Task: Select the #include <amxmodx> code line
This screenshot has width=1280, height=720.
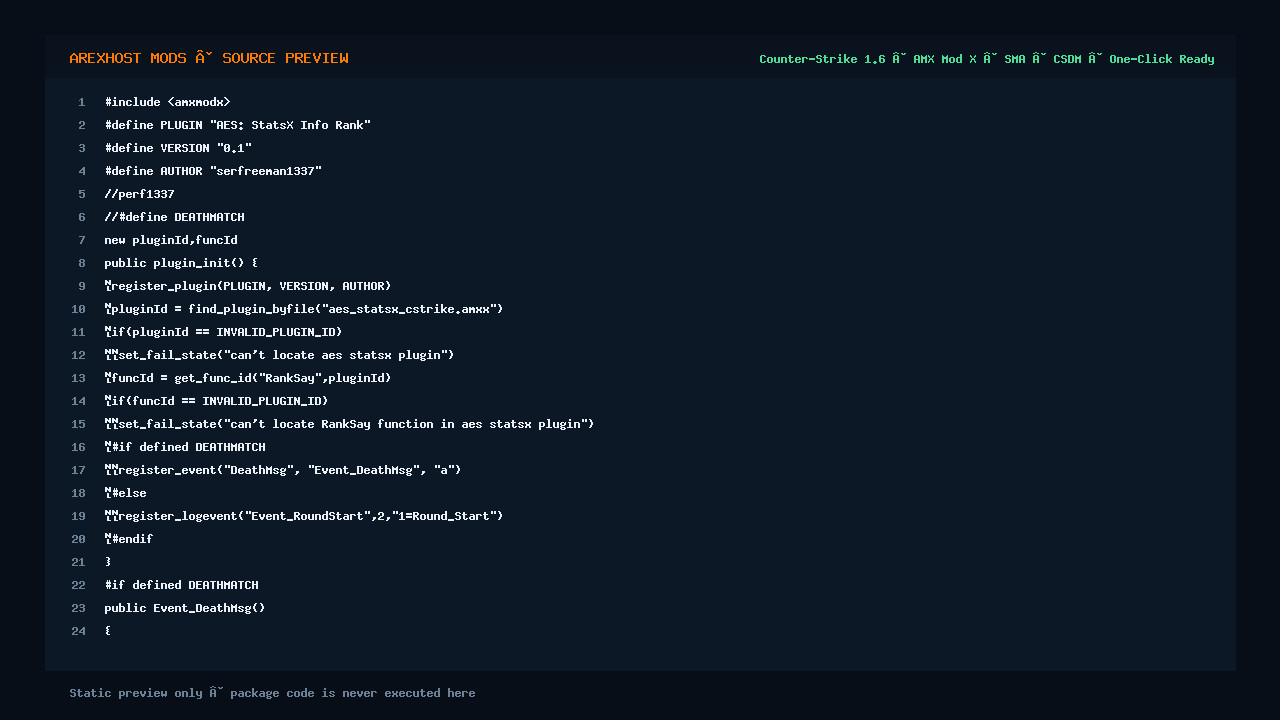Action: [x=167, y=102]
